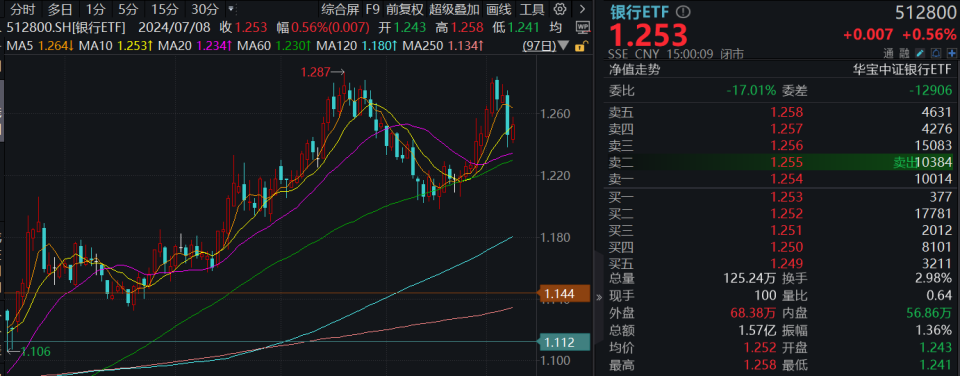Click the F9 button
Image resolution: width=960 pixels, height=376 pixels.
click(373, 9)
